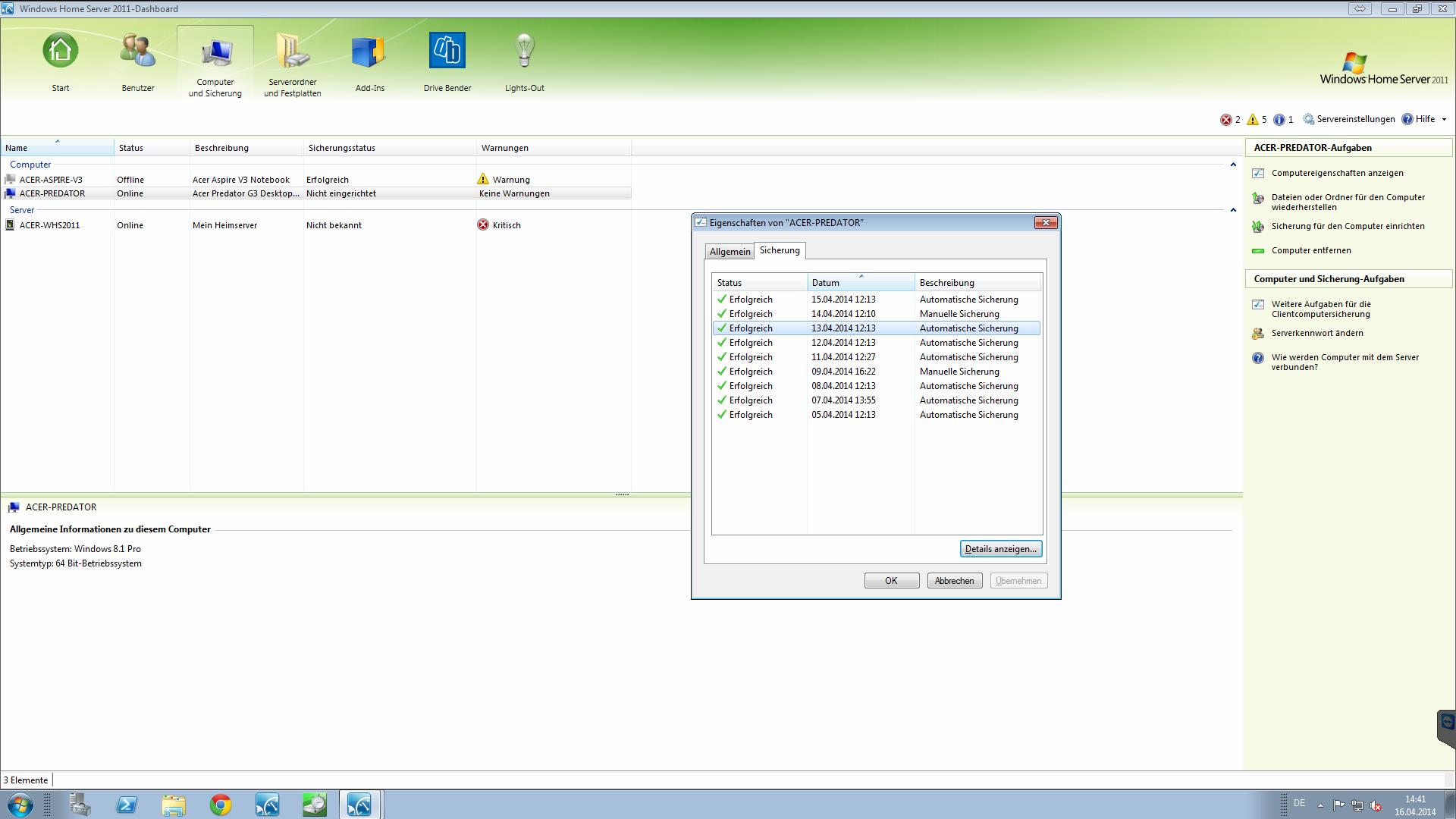Select backup from 09.04.2014 16:22
Screen dimensions: 1456x819
[x=877, y=372]
